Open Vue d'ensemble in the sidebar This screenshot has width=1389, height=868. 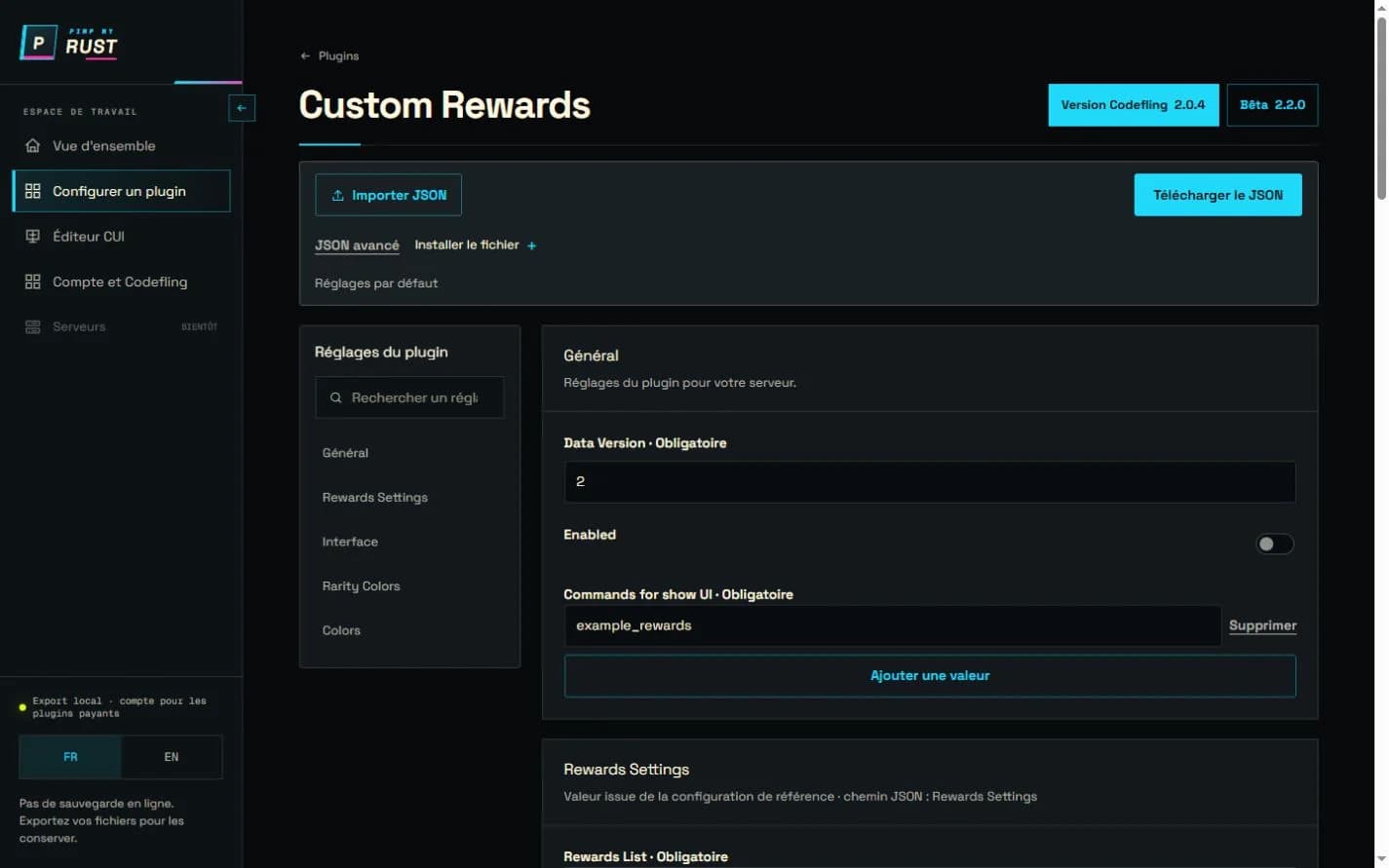[x=121, y=146]
